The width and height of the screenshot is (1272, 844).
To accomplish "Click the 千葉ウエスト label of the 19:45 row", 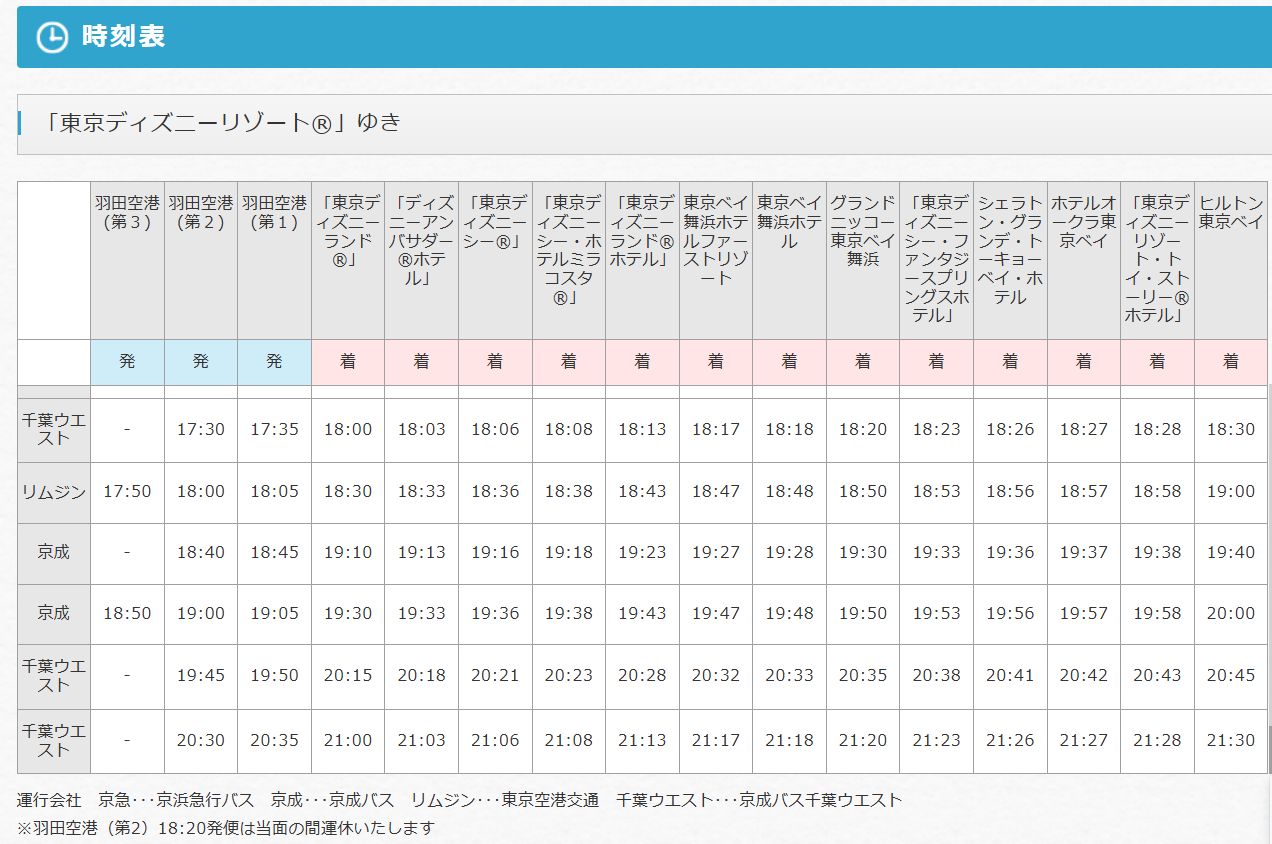I will [54, 676].
